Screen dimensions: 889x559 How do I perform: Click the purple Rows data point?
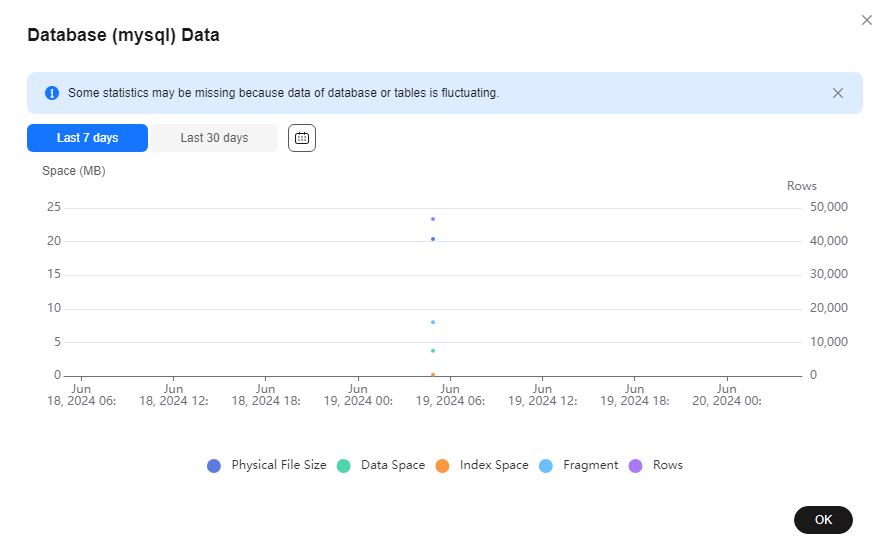(433, 219)
